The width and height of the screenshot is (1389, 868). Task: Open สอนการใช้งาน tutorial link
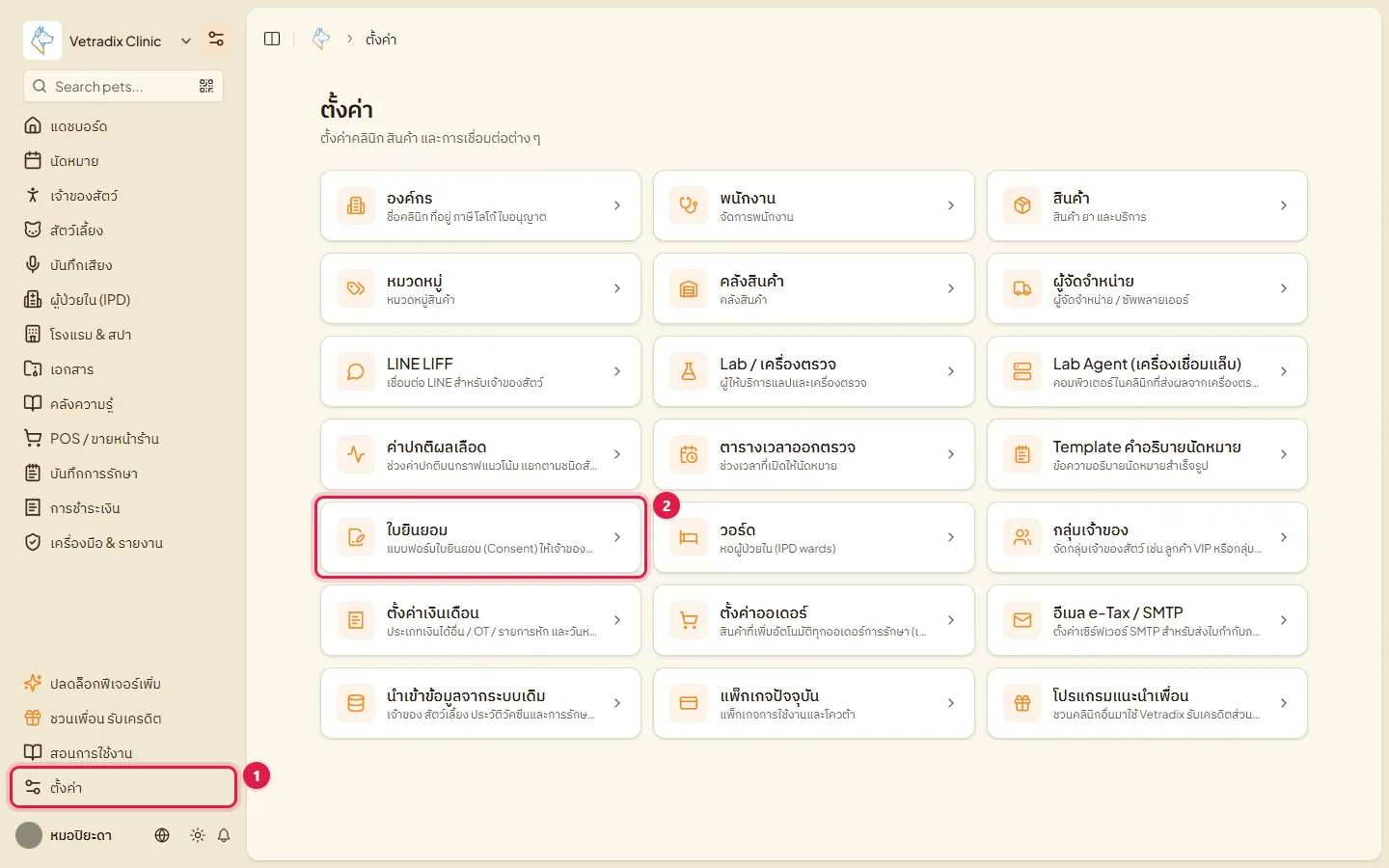(x=123, y=753)
